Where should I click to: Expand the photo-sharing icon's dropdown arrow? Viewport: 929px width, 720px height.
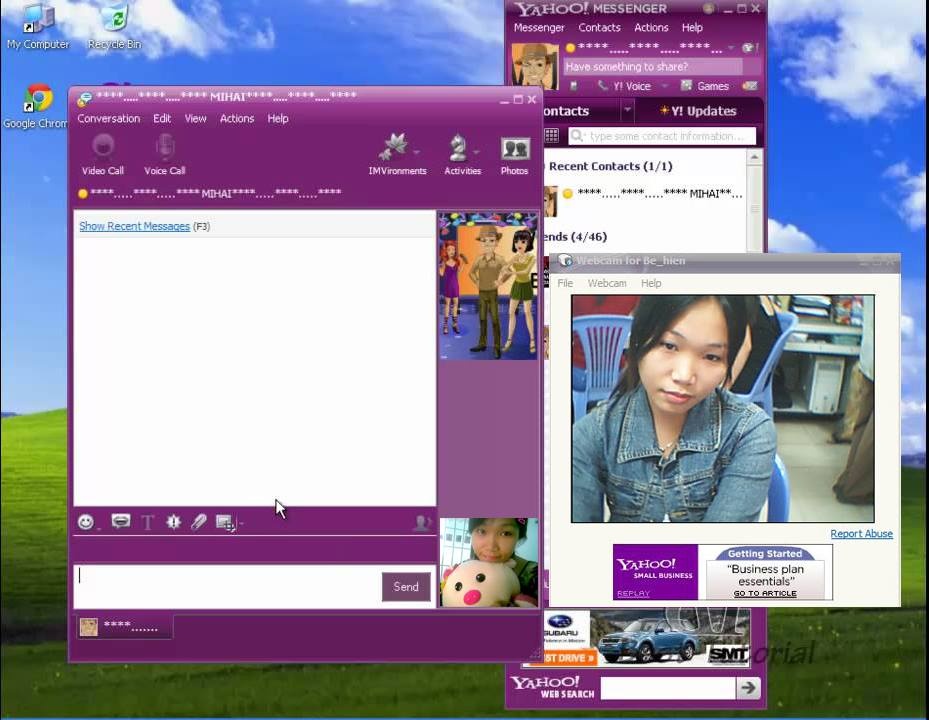(x=239, y=523)
